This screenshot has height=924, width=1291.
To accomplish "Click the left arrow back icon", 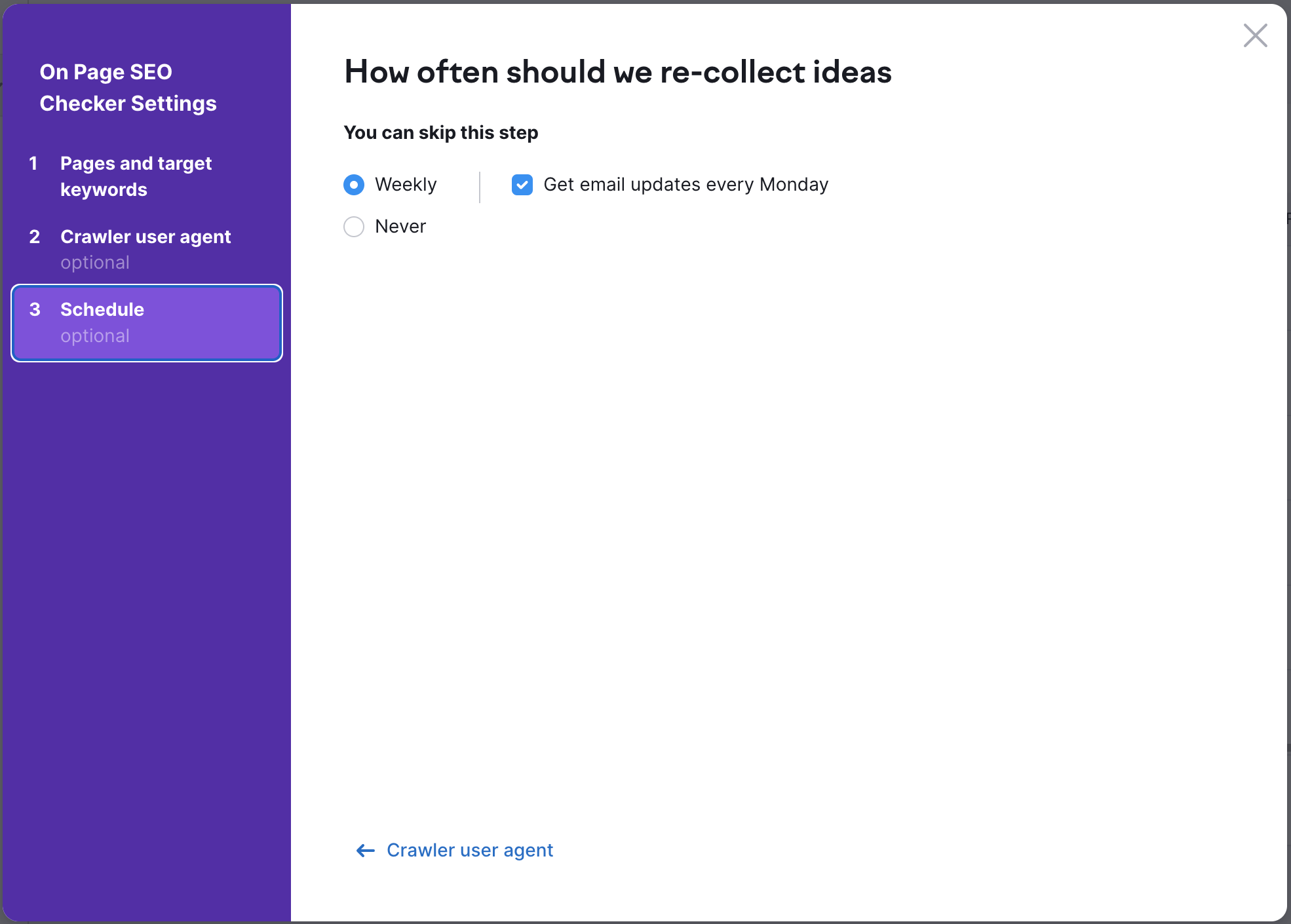I will point(365,851).
